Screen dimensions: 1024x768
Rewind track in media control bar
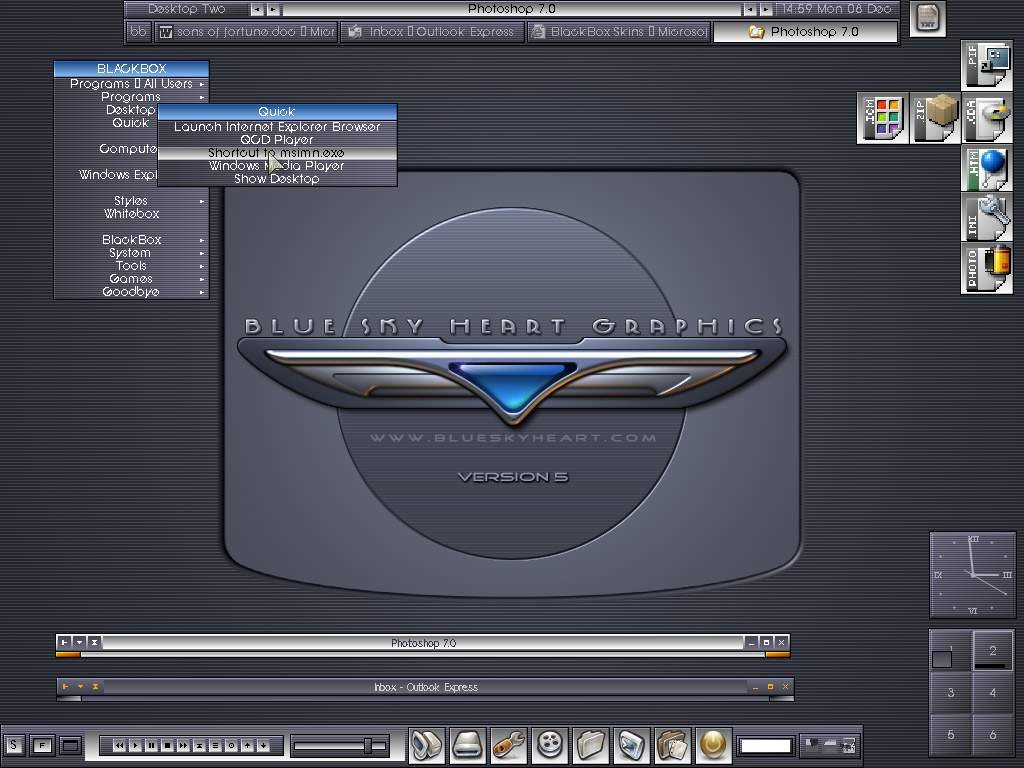pos(119,745)
